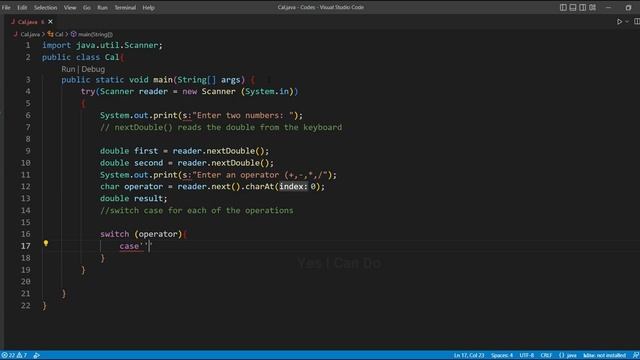Split the editor to the right
This screenshot has width=640, height=360.
coord(637,22)
